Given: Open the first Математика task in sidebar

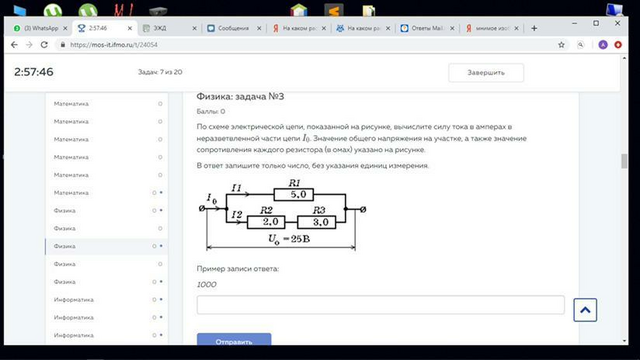Looking at the screenshot, I should [x=107, y=104].
